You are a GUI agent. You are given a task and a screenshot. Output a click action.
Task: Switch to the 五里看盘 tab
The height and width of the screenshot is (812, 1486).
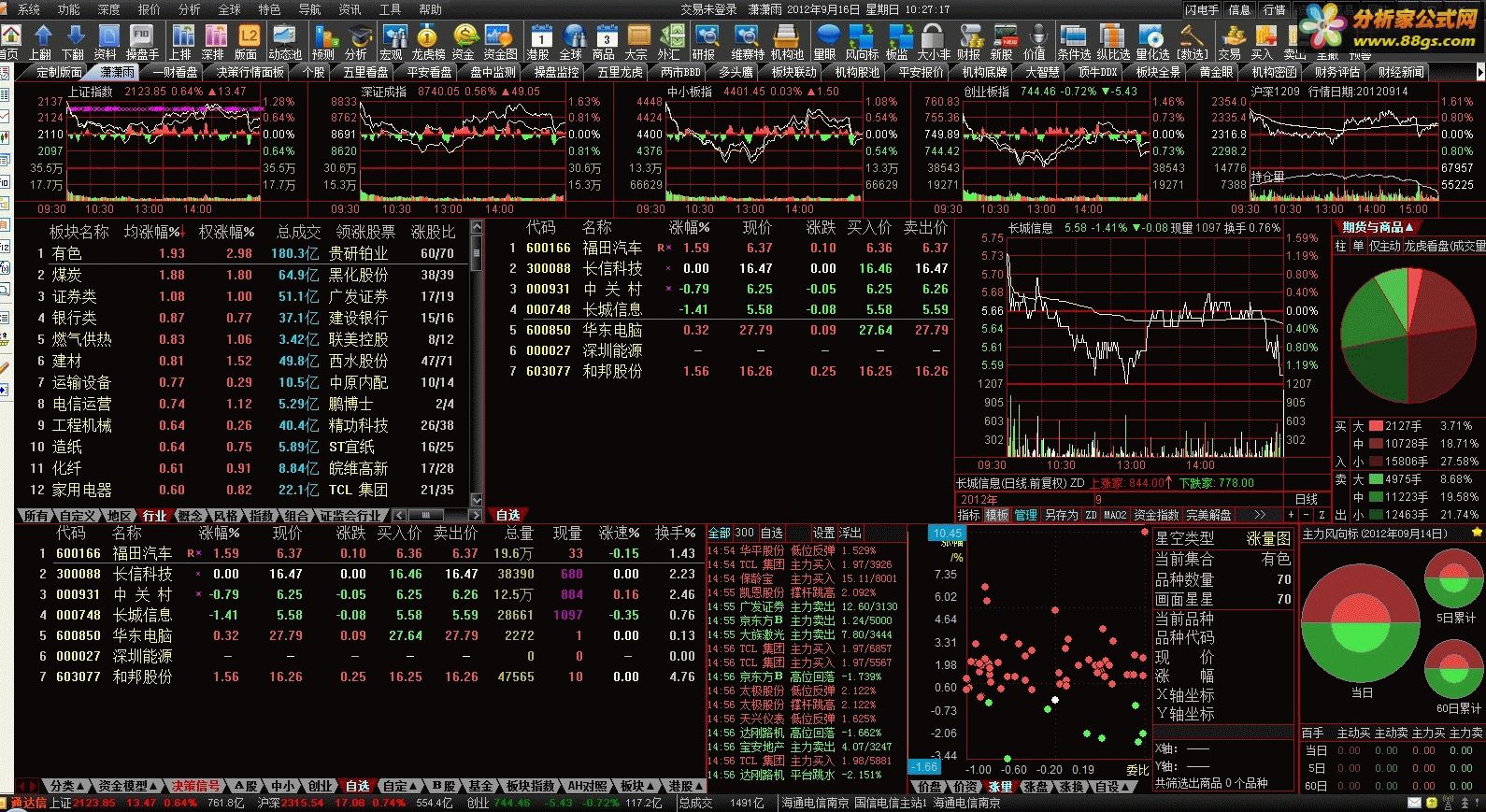[365, 72]
